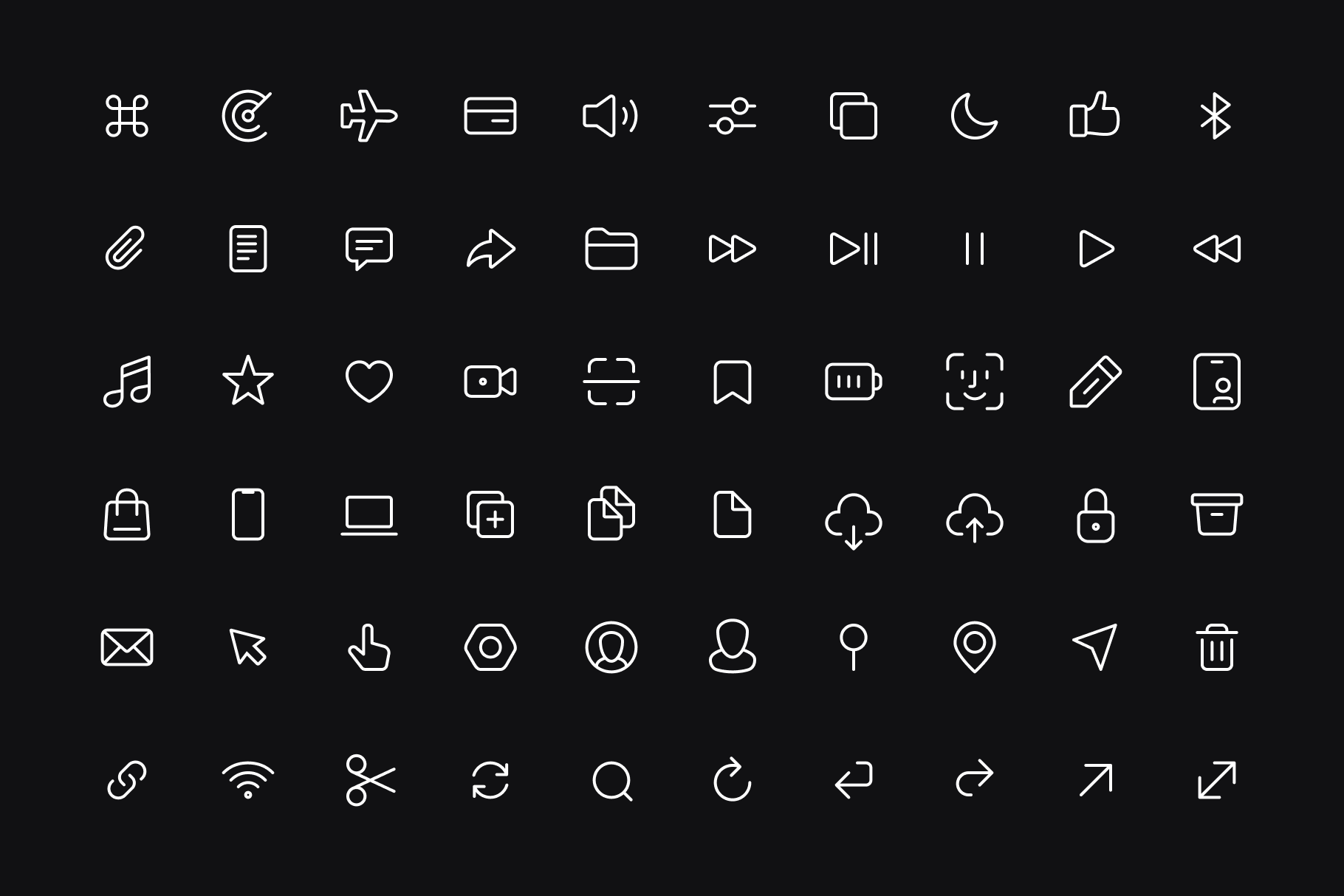Select the airplane mode icon
The image size is (1344, 896).
368,116
